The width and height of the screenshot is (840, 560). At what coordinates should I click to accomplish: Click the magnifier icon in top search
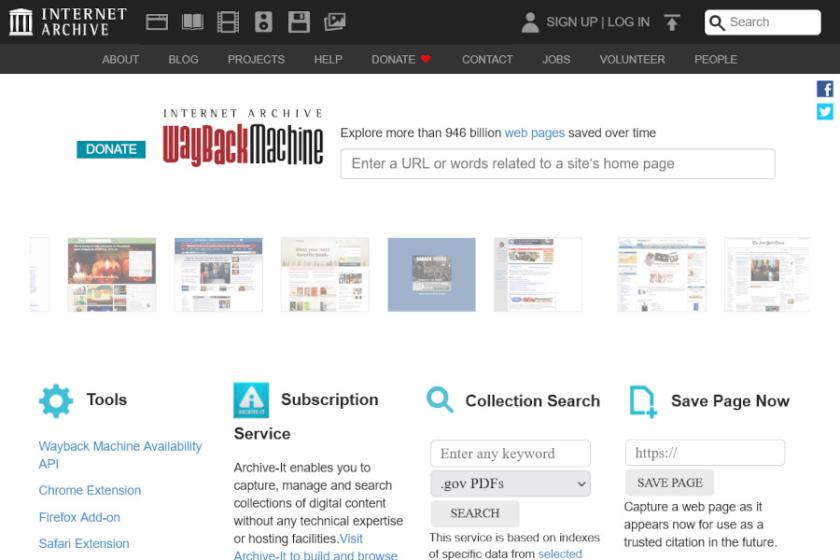coord(717,23)
